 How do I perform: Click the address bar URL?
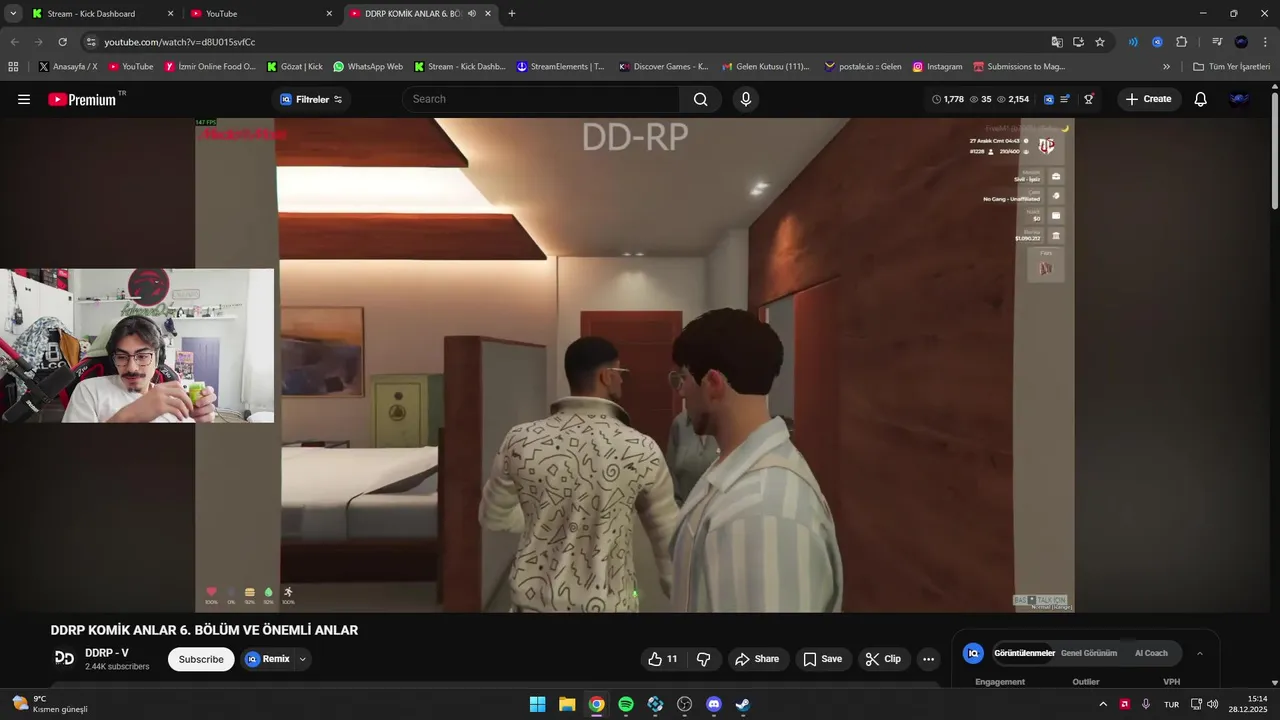click(x=180, y=42)
